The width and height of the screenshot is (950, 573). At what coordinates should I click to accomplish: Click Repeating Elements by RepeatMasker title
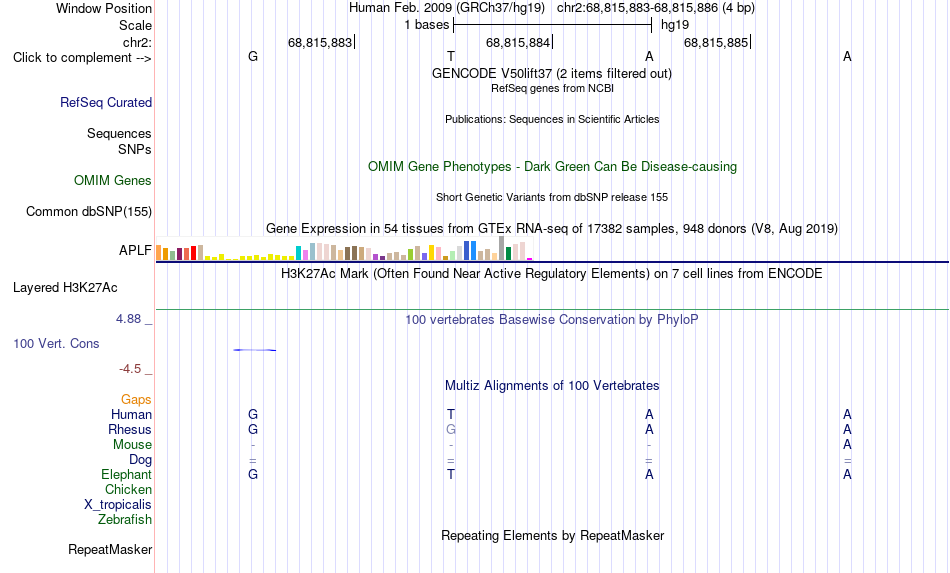coord(552,535)
